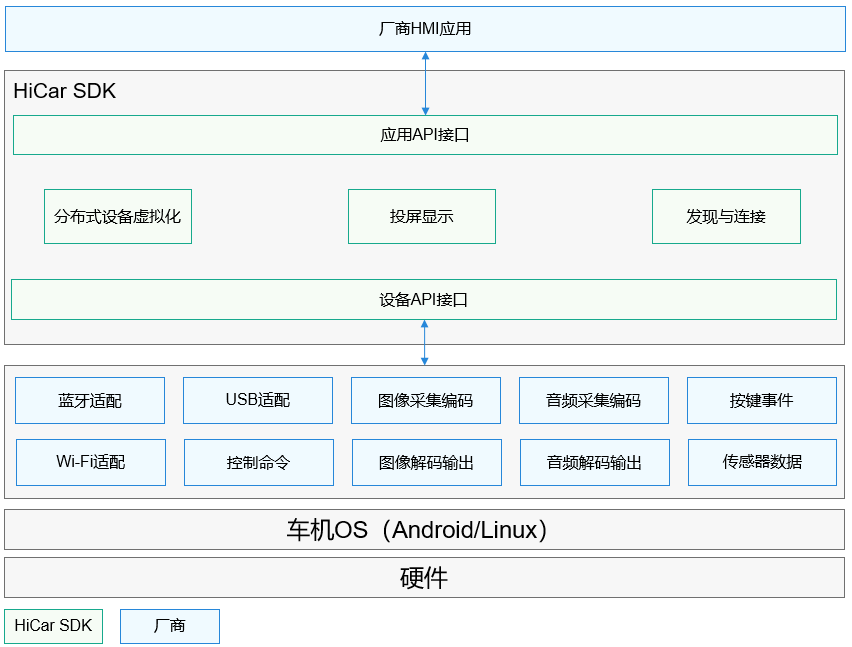Select the Wi-Fi适配 block
This screenshot has height=647, width=852.
91,462
